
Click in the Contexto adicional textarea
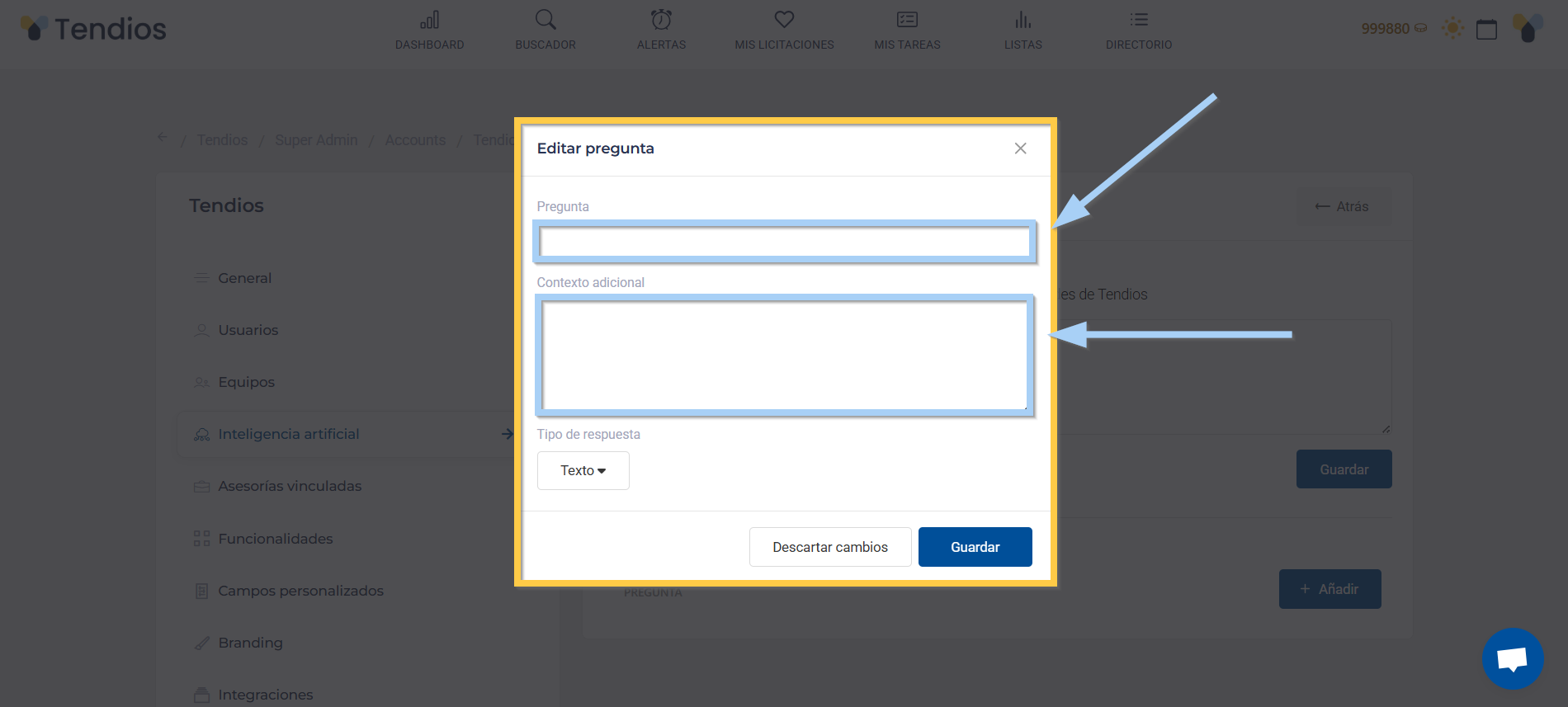(x=784, y=355)
